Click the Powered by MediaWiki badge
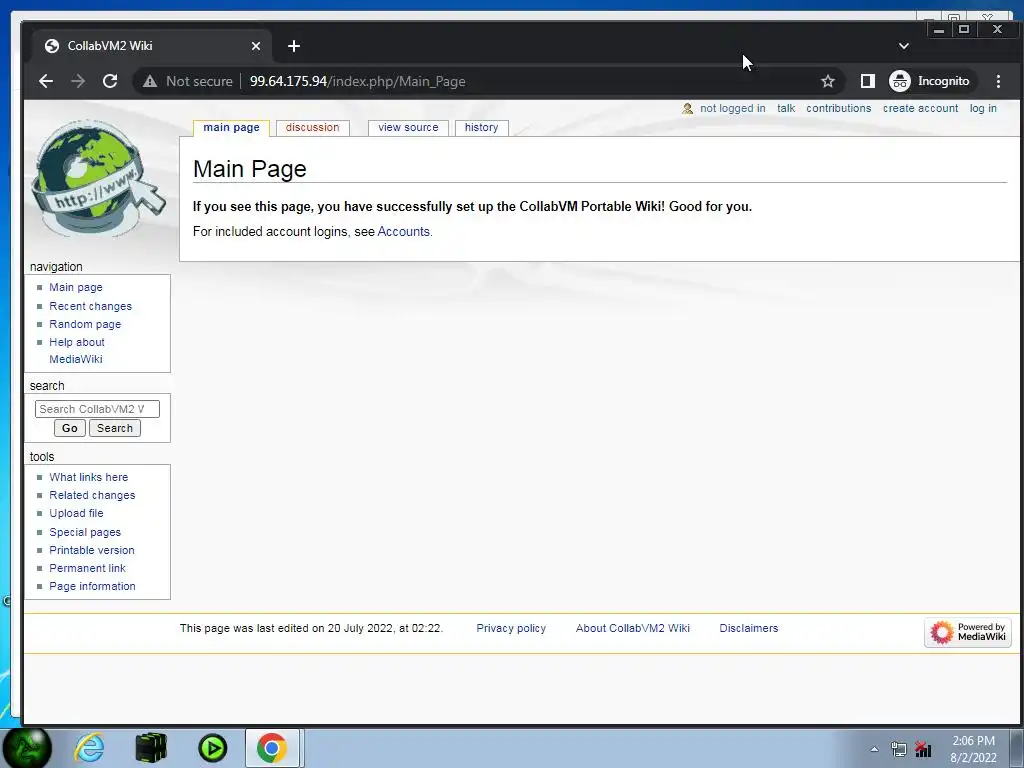The height and width of the screenshot is (768, 1024). pos(968,632)
